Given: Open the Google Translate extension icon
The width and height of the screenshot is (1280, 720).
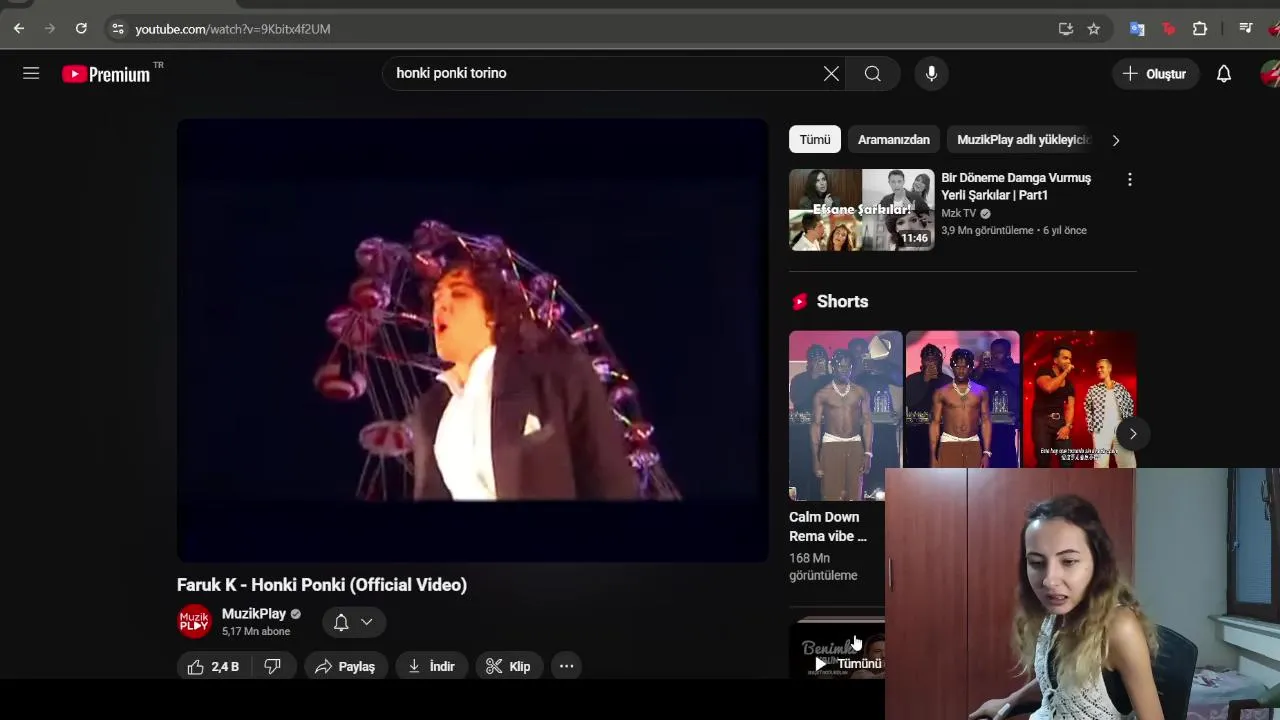Looking at the screenshot, I should [1137, 29].
